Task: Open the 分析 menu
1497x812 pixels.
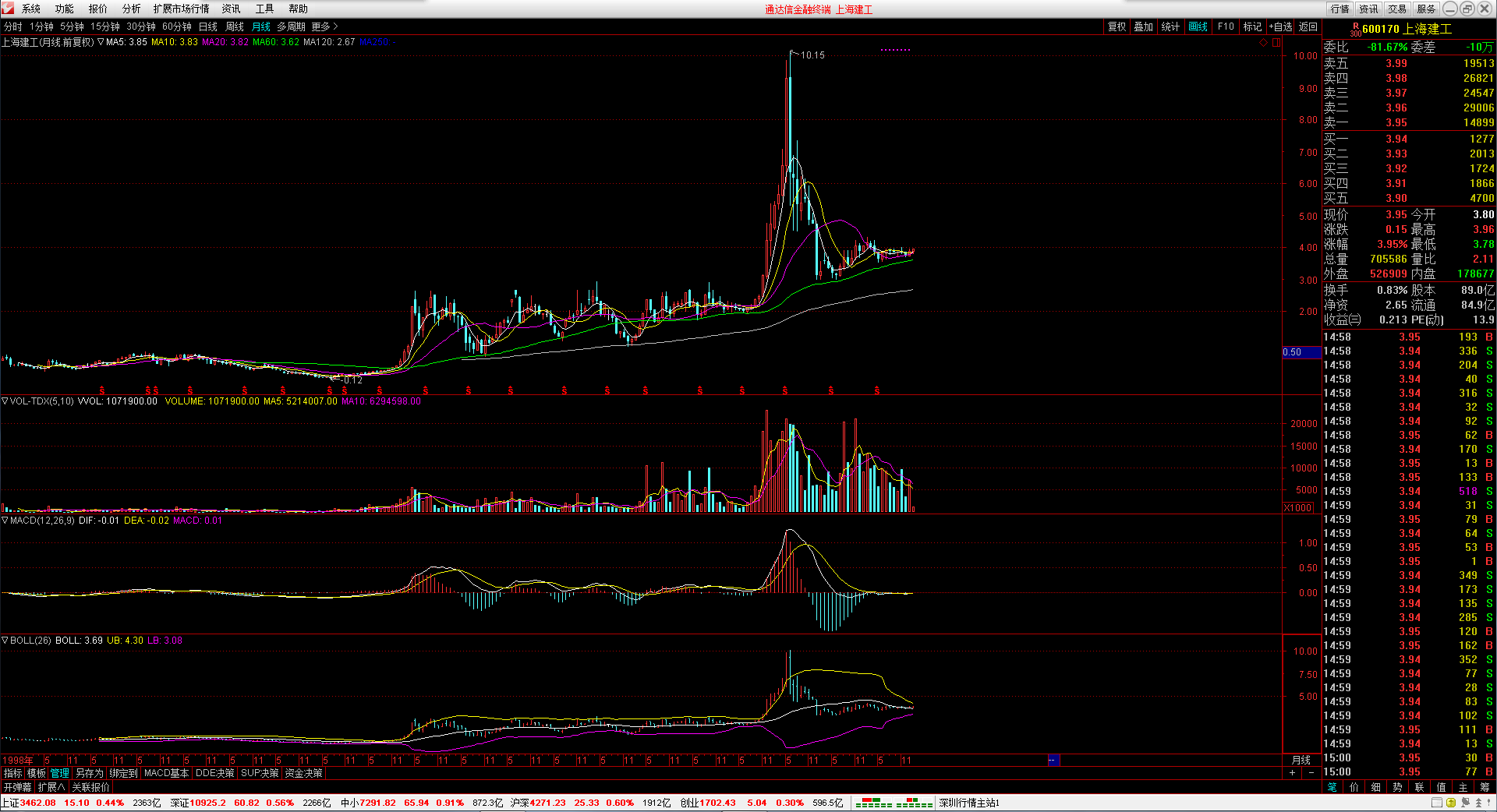Action: click(x=131, y=9)
